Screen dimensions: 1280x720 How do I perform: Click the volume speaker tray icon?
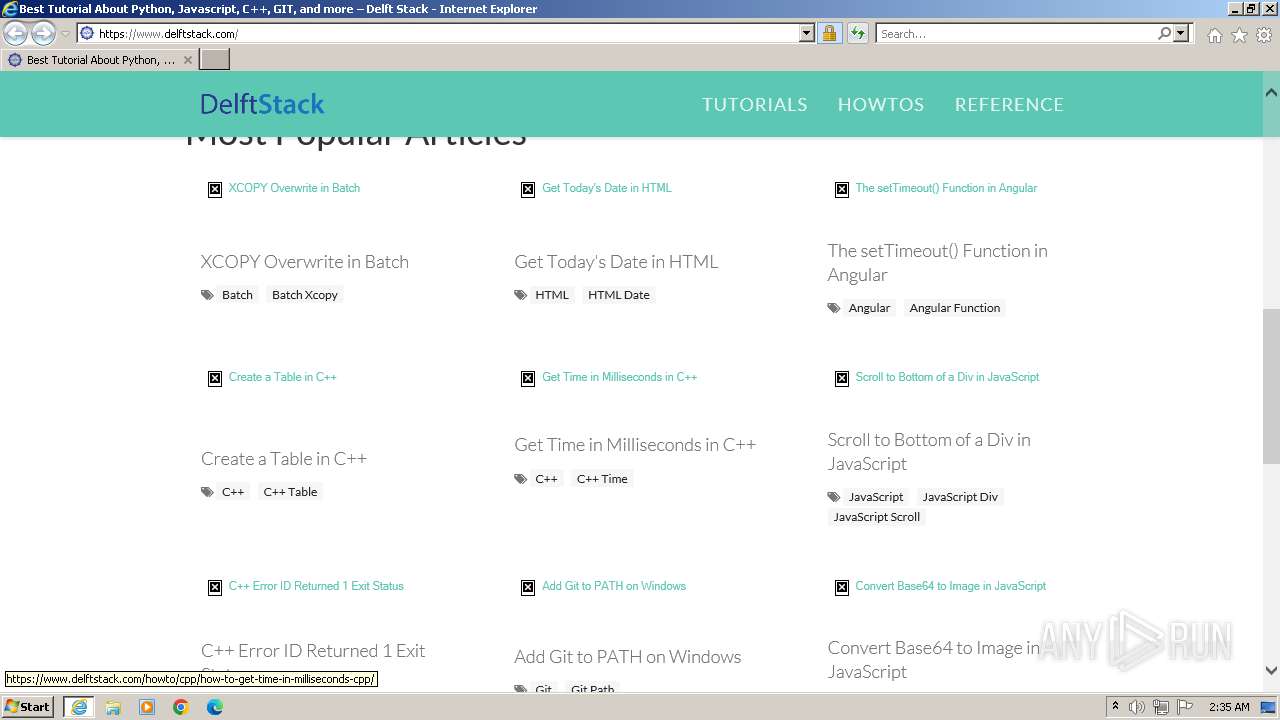[x=1137, y=707]
